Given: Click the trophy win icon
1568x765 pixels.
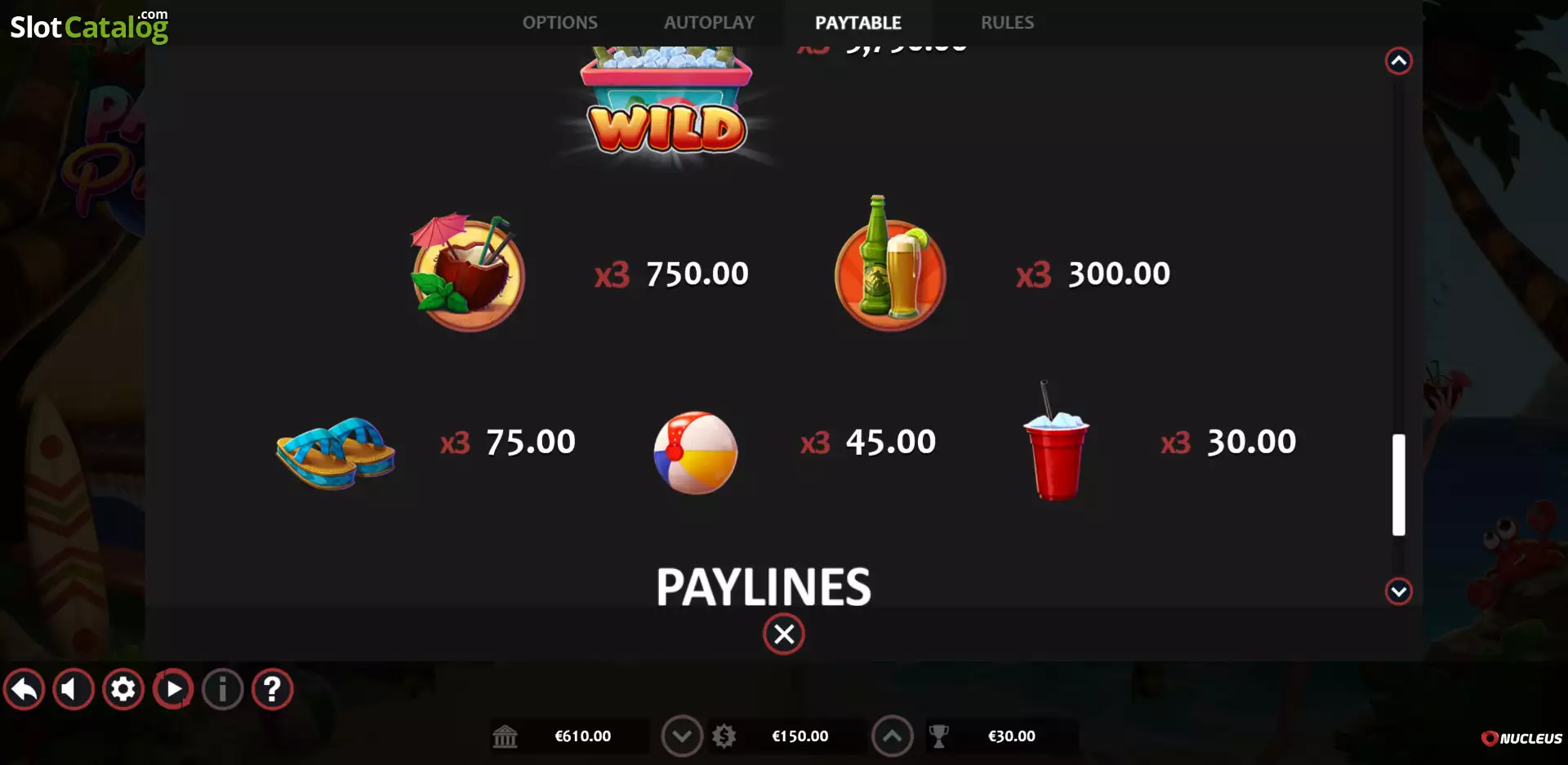Looking at the screenshot, I should click(x=938, y=736).
